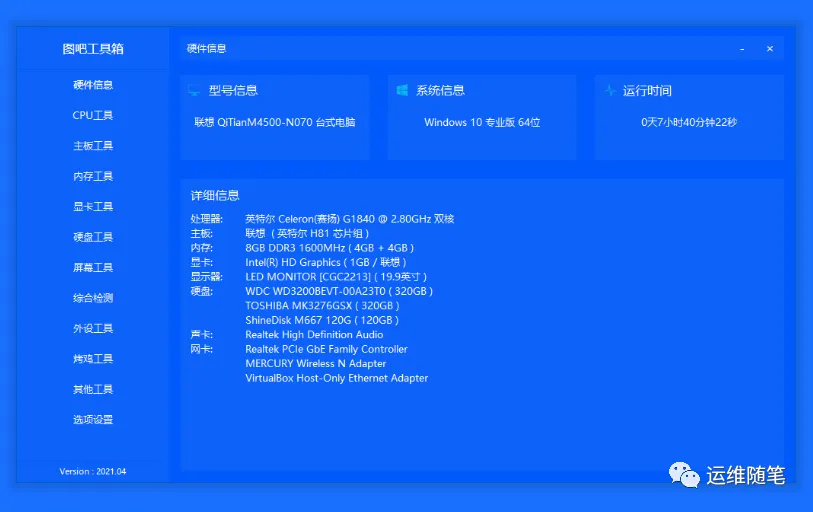Viewport: 813px width, 512px height.
Task: Click the 硬件信息 window title text
Action: [206, 49]
